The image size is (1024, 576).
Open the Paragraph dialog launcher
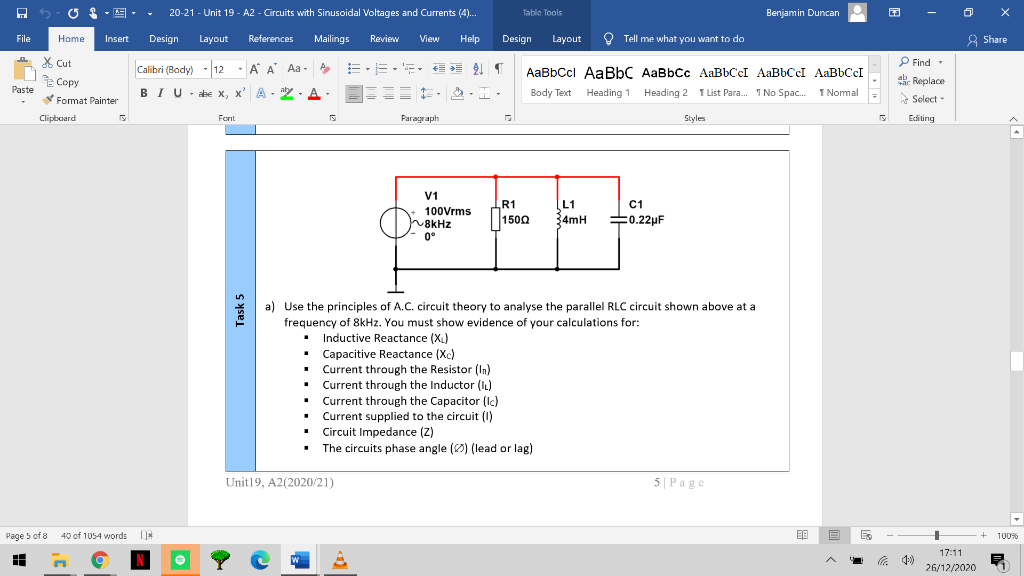(x=507, y=118)
